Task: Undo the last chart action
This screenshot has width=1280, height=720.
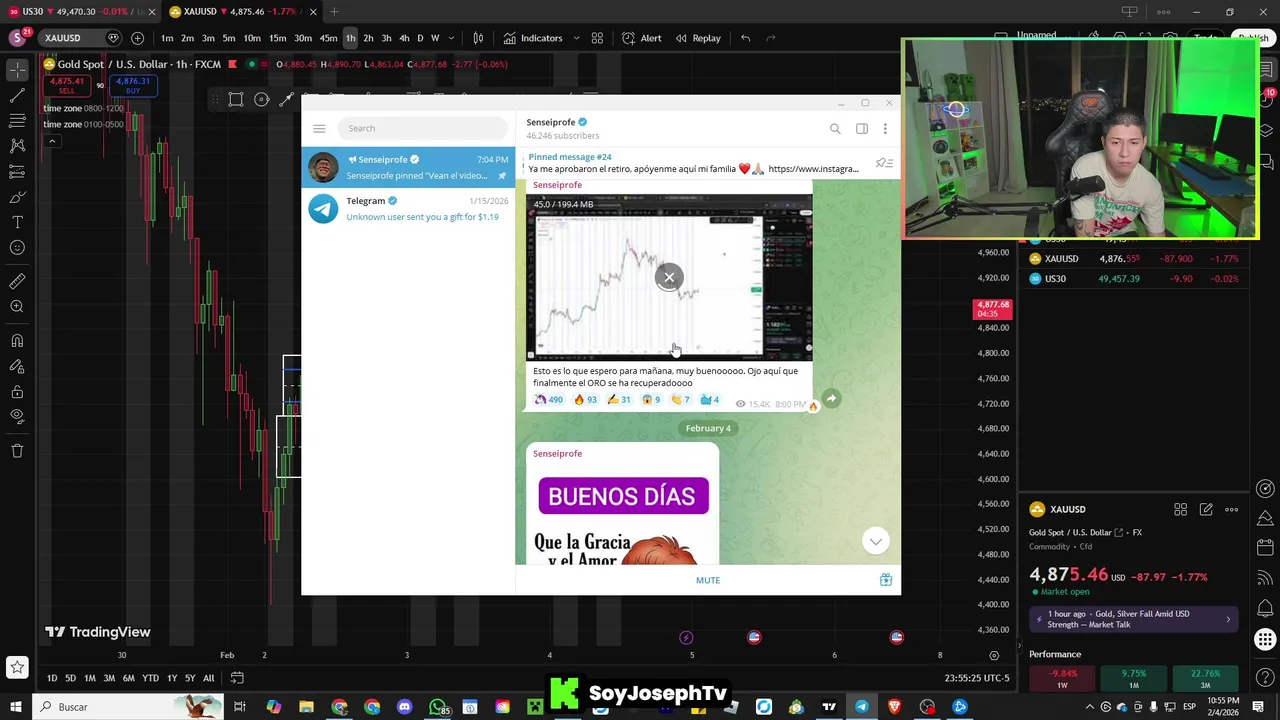Action: (x=745, y=38)
